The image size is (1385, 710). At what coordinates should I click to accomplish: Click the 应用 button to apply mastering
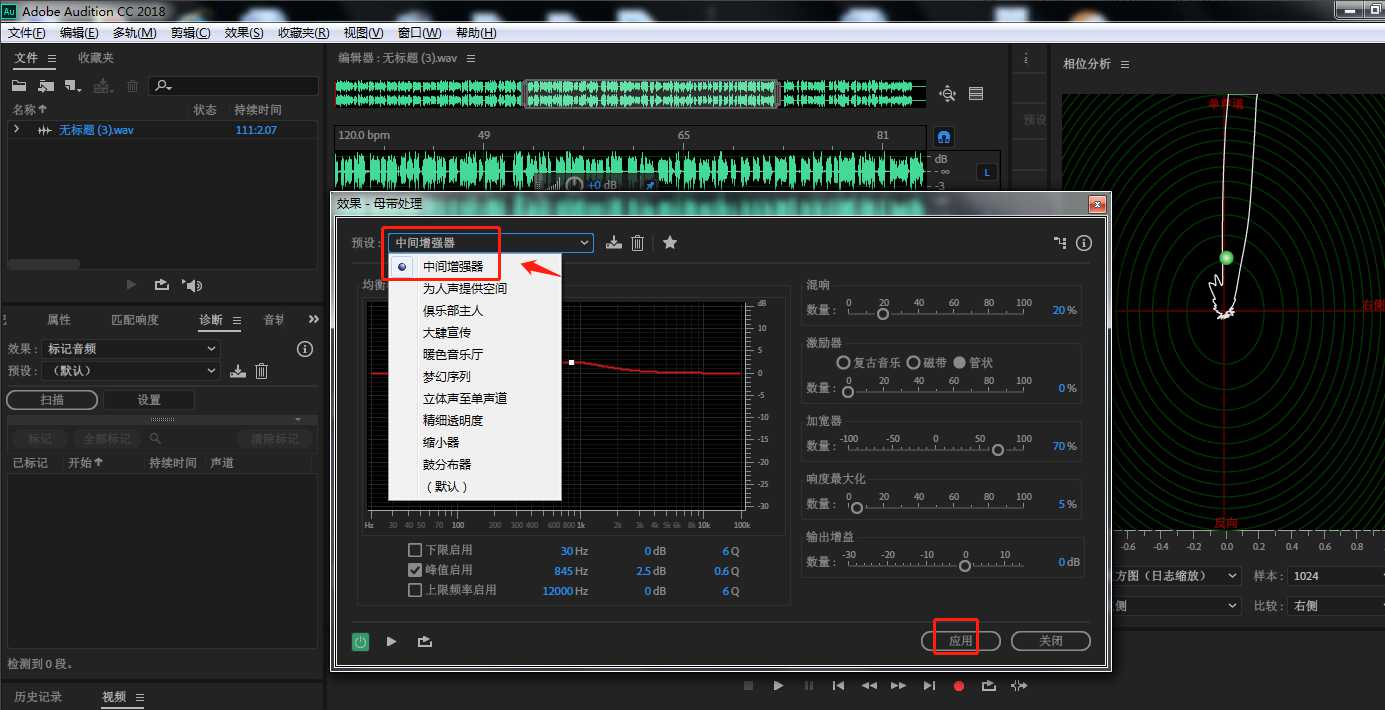(961, 640)
